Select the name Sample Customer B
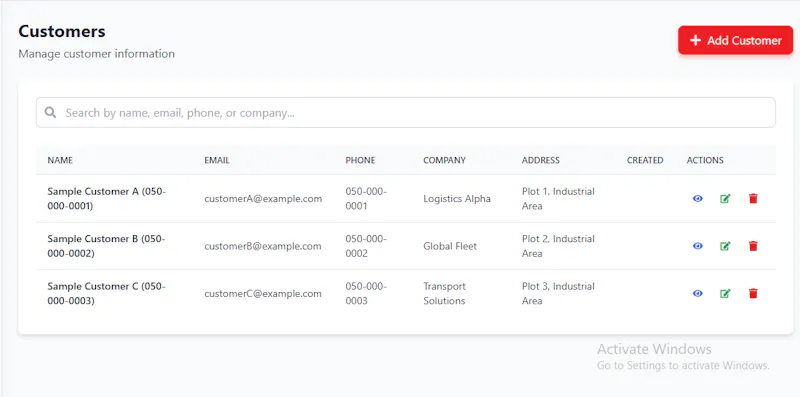This screenshot has width=800, height=397. (x=107, y=246)
